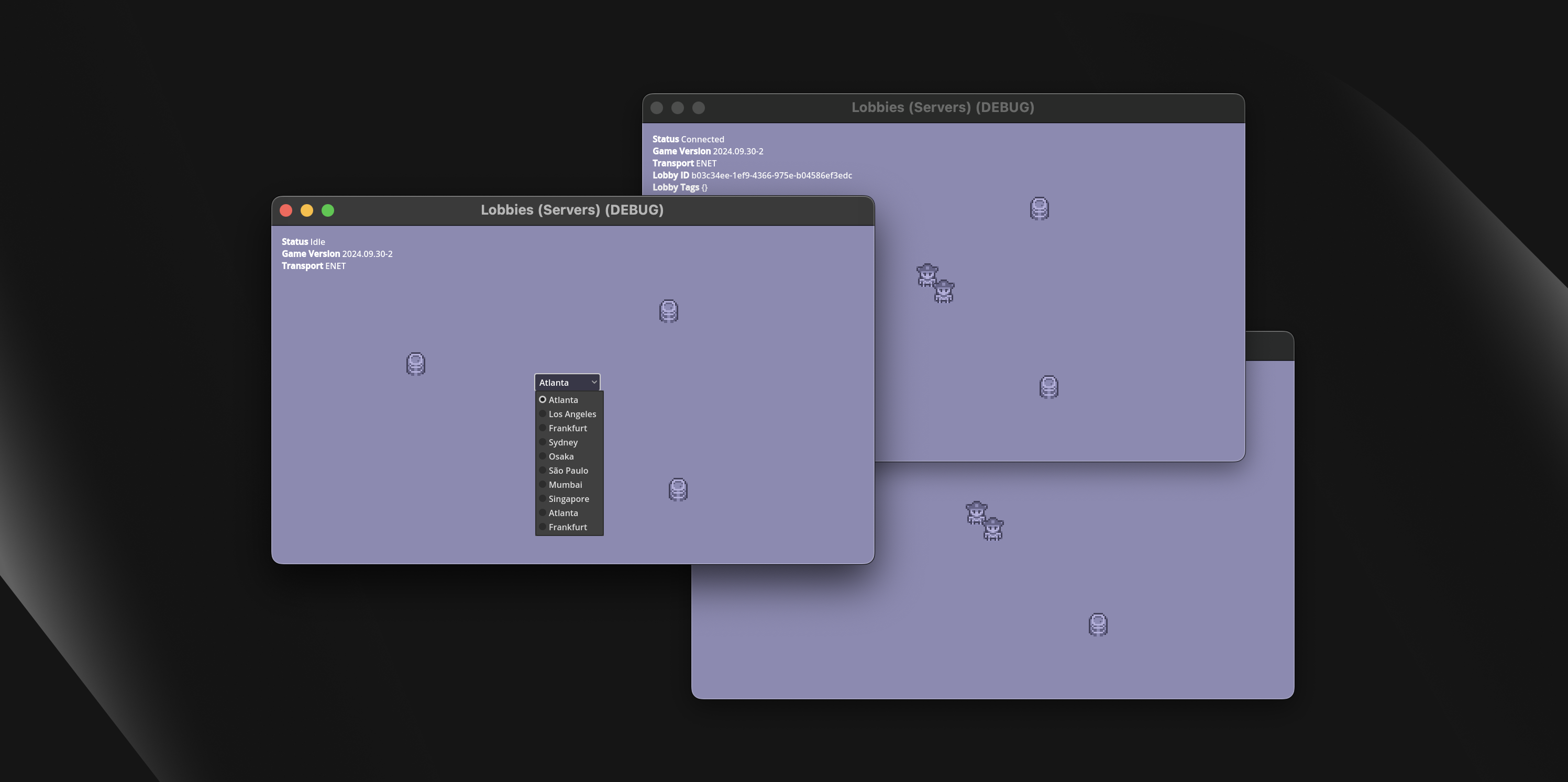The height and width of the screenshot is (782, 1568).
Task: Click the barrel left of the Atlanta dropdown
Action: (x=416, y=364)
